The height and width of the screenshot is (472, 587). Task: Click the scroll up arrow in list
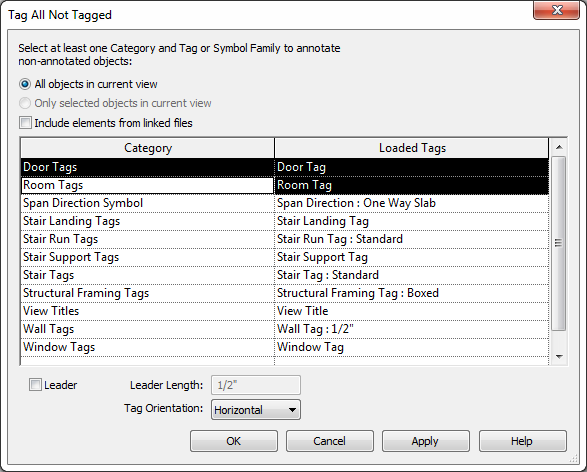(559, 147)
